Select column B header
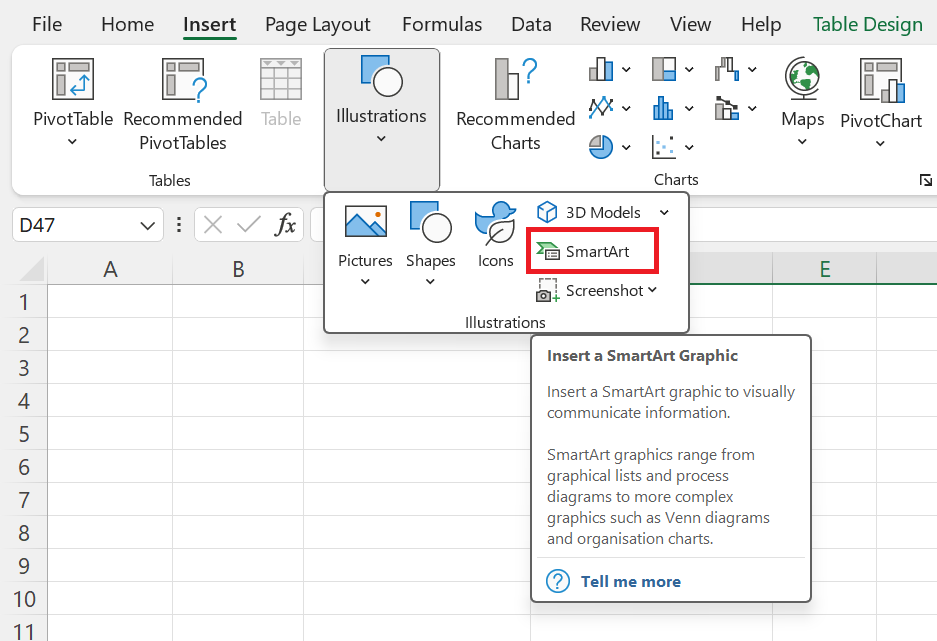This screenshot has height=641, width=937. (238, 269)
